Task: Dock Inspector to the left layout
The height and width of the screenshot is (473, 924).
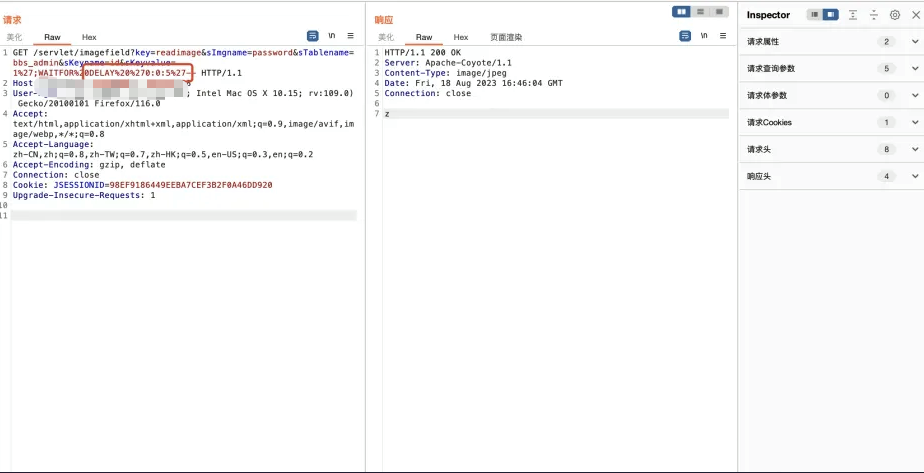Action: (x=815, y=15)
